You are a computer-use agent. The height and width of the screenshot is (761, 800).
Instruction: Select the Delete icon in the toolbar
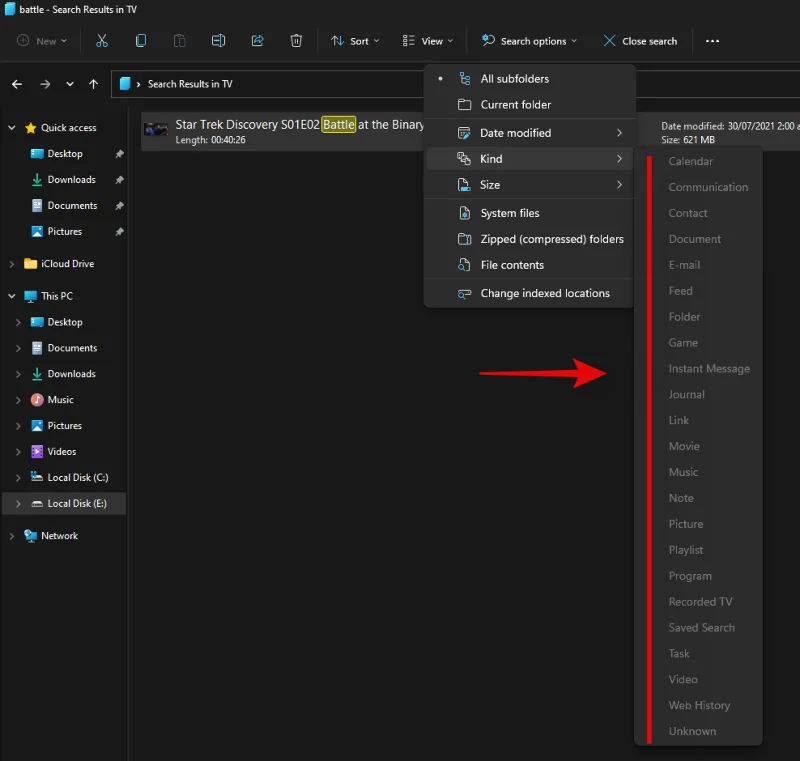296,41
